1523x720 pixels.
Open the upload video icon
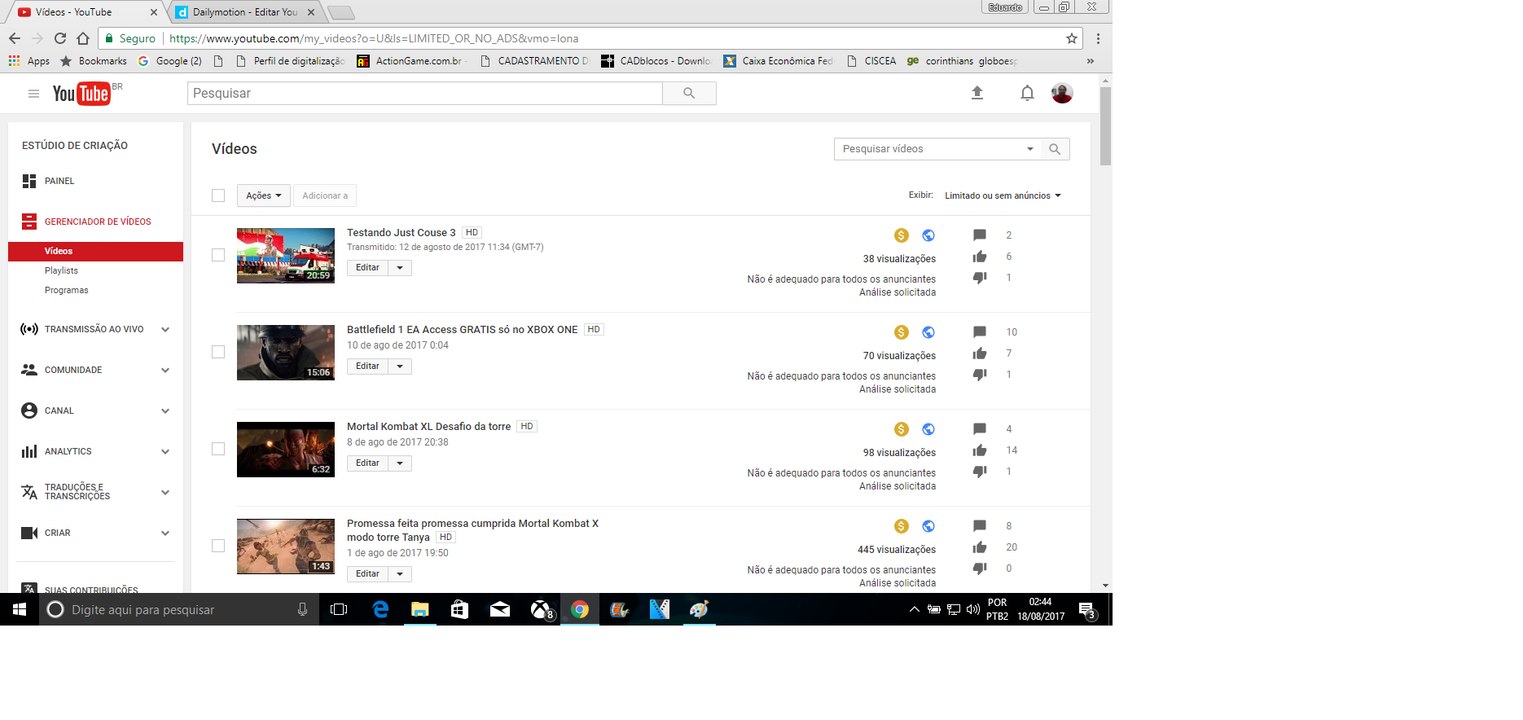tap(977, 93)
